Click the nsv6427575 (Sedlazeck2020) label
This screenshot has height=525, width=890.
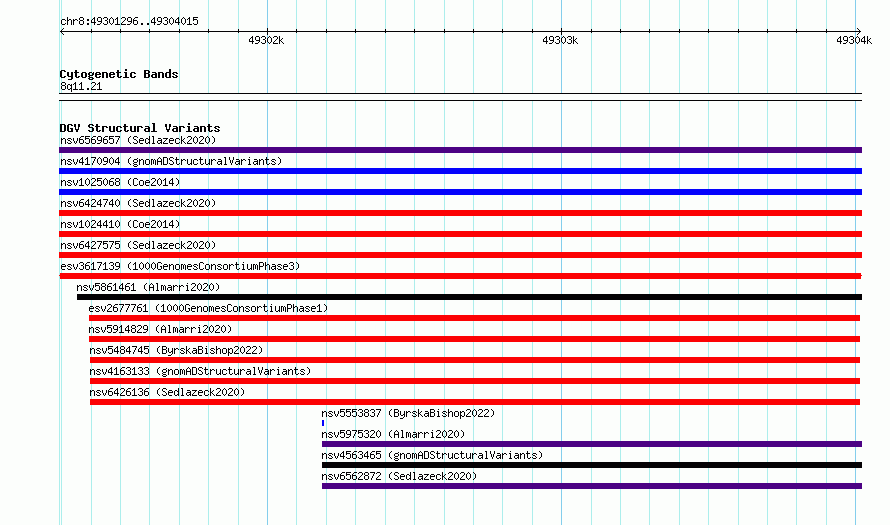coord(138,245)
